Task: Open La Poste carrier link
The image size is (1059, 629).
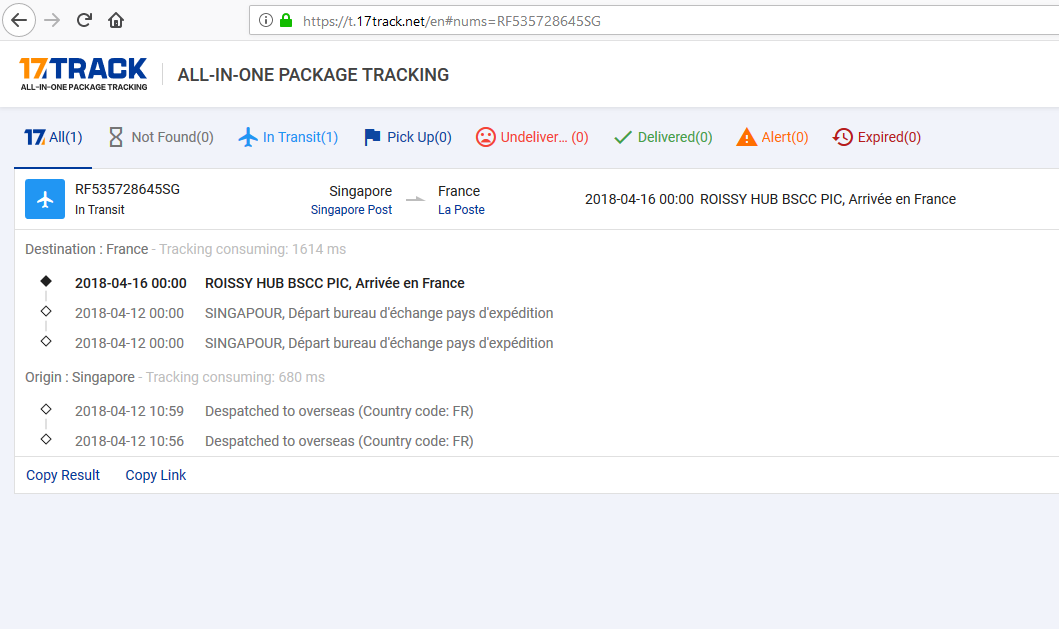Action: 461,209
